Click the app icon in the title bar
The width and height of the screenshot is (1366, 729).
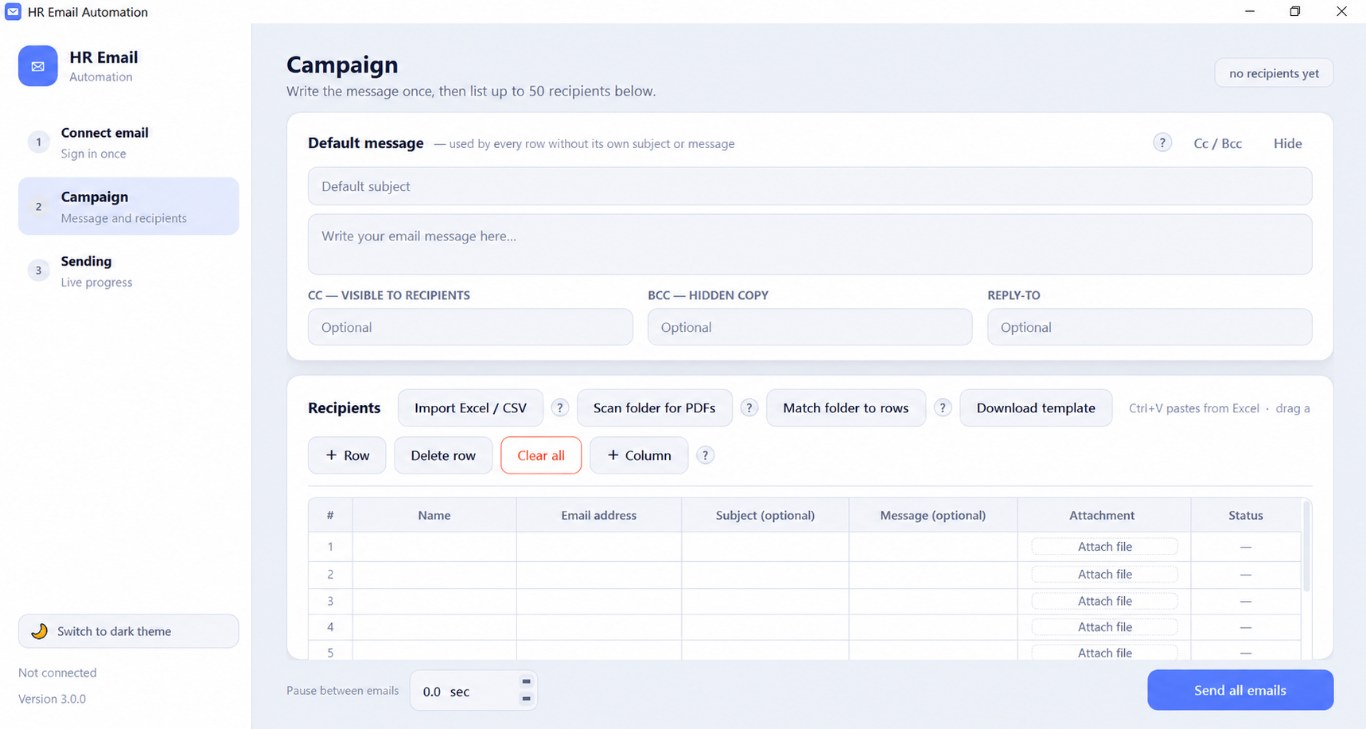[13, 12]
